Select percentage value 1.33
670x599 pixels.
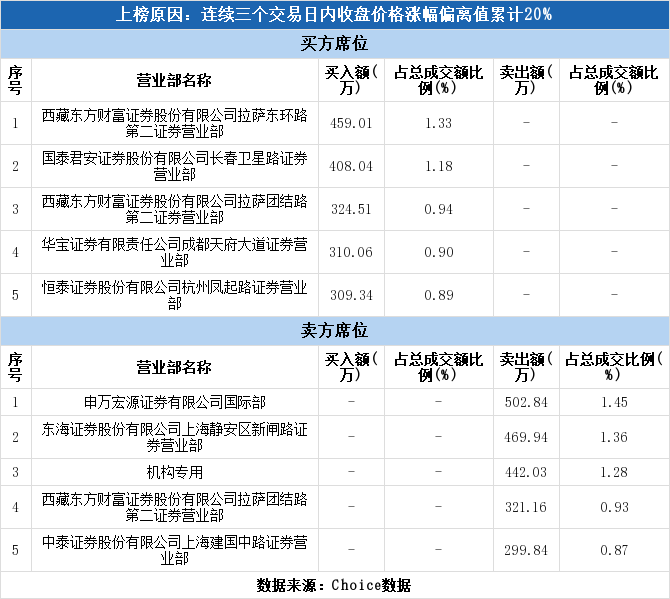[438, 123]
